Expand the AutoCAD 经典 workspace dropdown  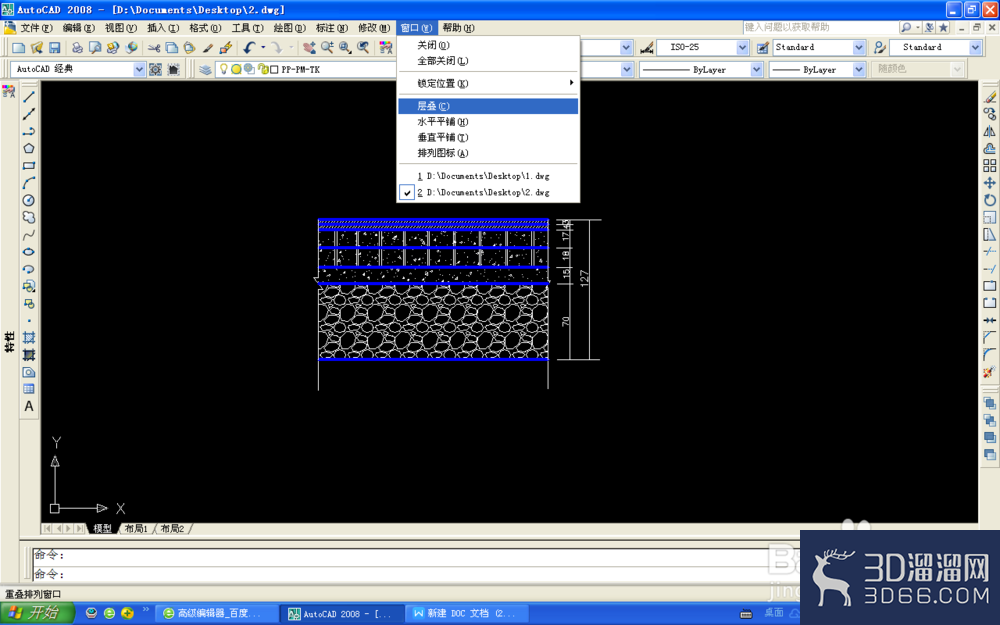139,70
